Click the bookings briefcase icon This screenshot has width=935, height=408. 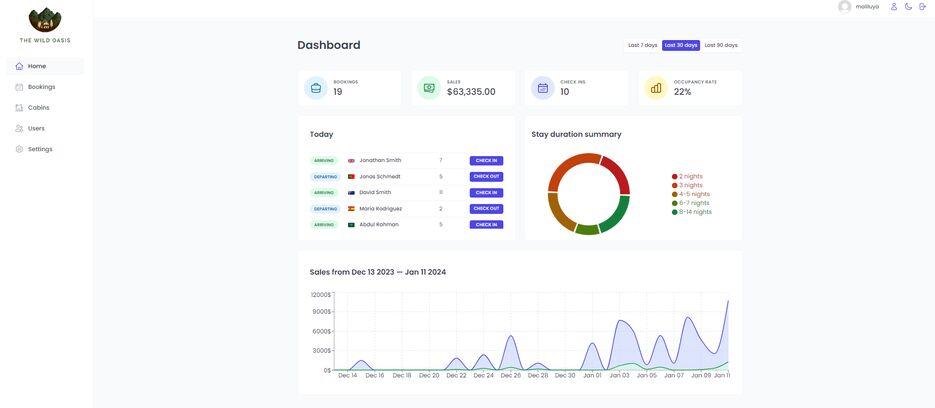[316, 88]
